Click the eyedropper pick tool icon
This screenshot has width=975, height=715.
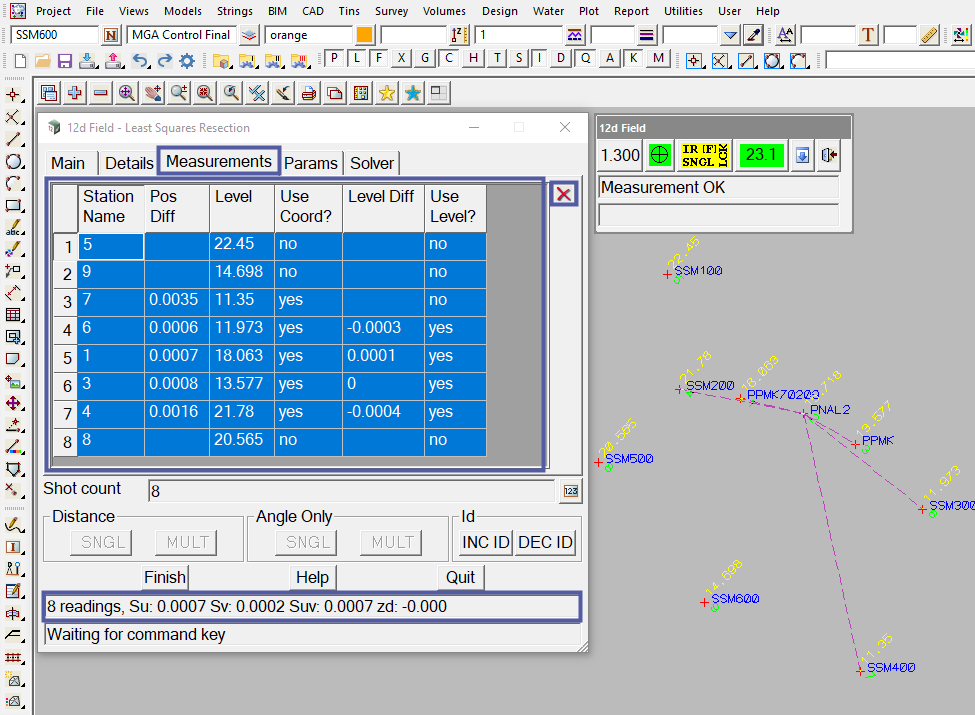tap(754, 35)
